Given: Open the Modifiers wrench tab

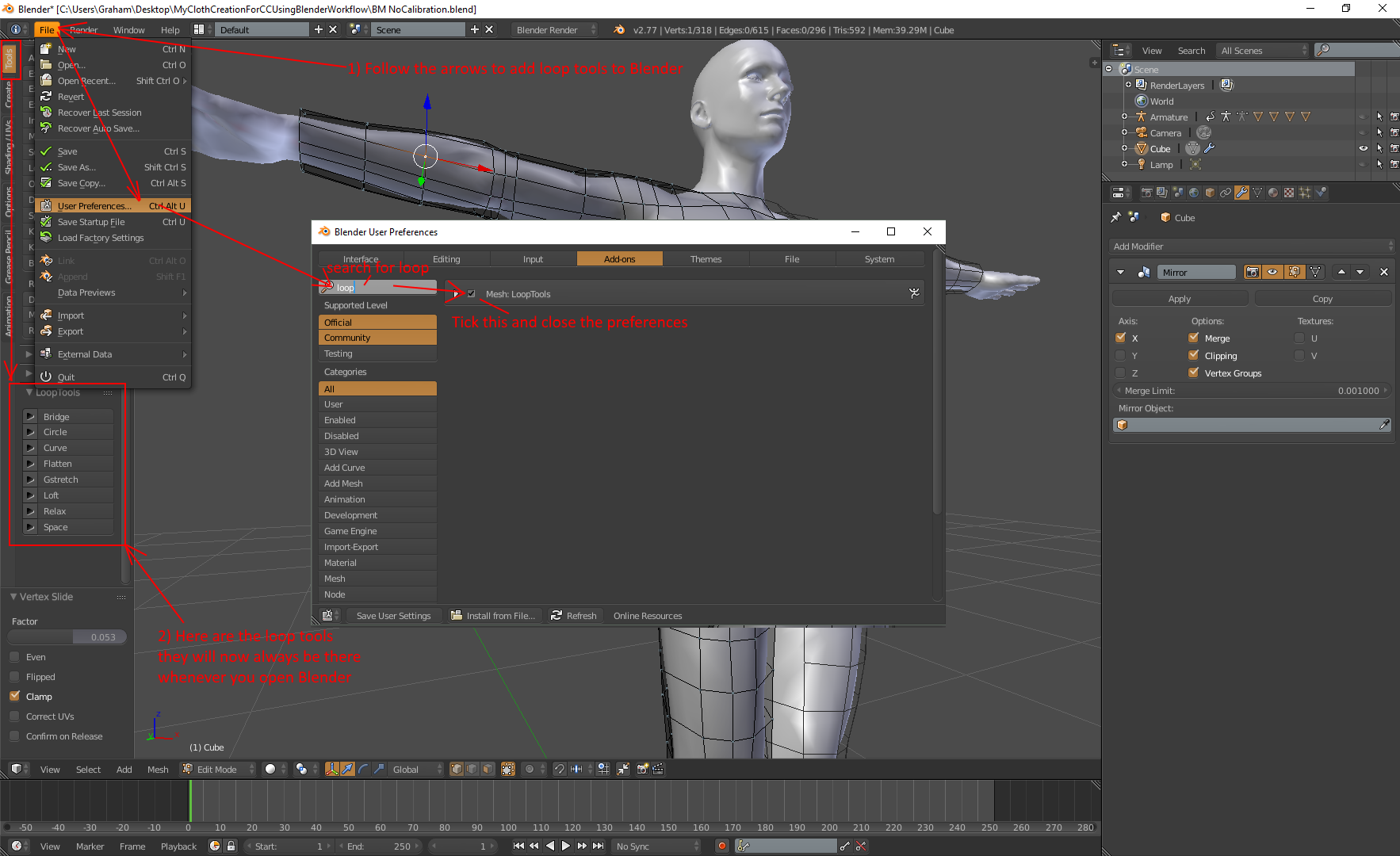Looking at the screenshot, I should pyautogui.click(x=1242, y=193).
